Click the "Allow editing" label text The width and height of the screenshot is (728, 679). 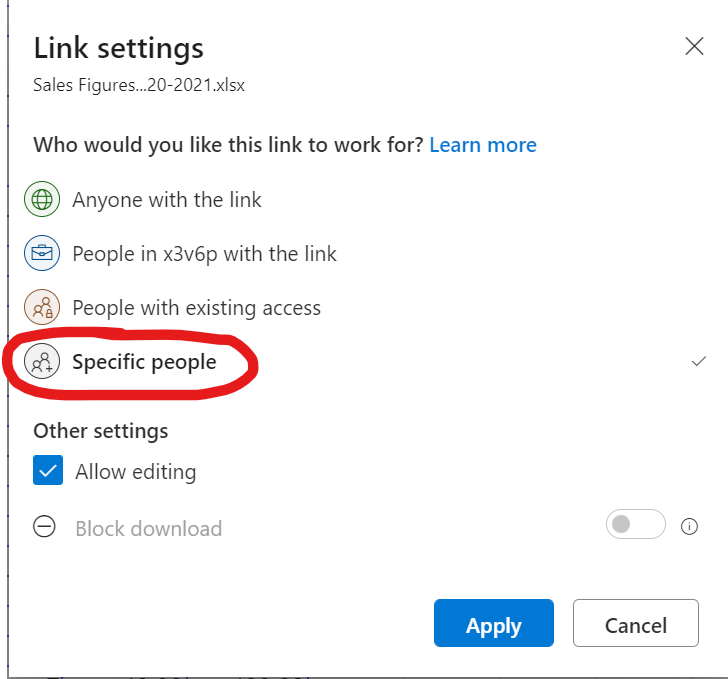[x=136, y=472]
